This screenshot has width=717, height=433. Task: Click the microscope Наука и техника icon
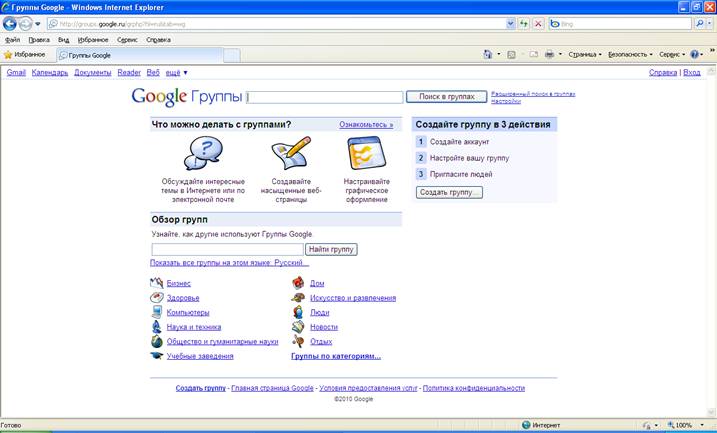156,327
